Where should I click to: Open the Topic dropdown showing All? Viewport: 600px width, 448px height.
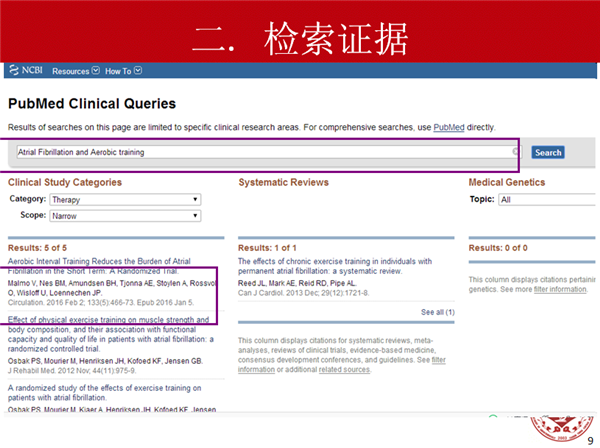tap(548, 199)
